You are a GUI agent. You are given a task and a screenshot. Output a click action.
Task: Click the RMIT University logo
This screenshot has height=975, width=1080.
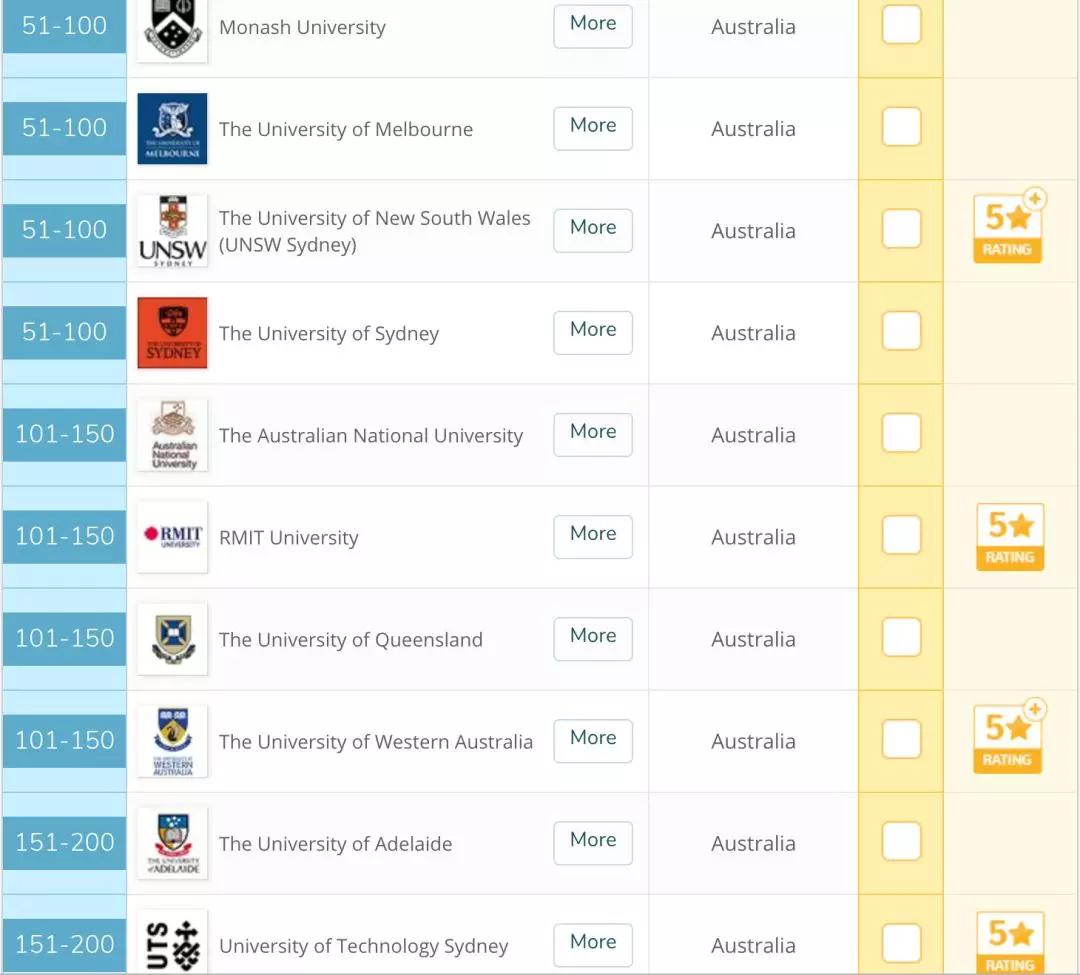[172, 537]
